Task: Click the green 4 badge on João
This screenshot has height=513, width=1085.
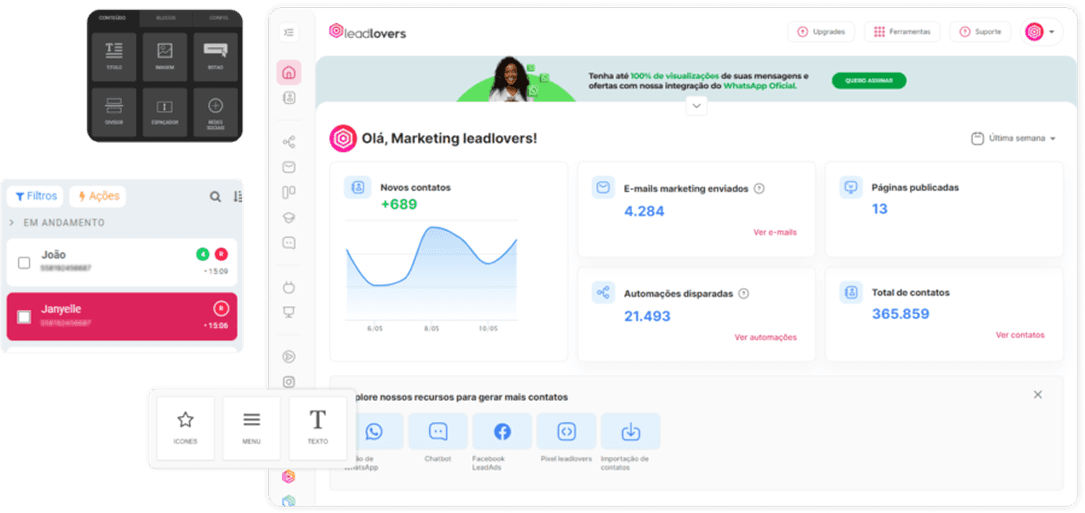Action: pyautogui.click(x=202, y=254)
